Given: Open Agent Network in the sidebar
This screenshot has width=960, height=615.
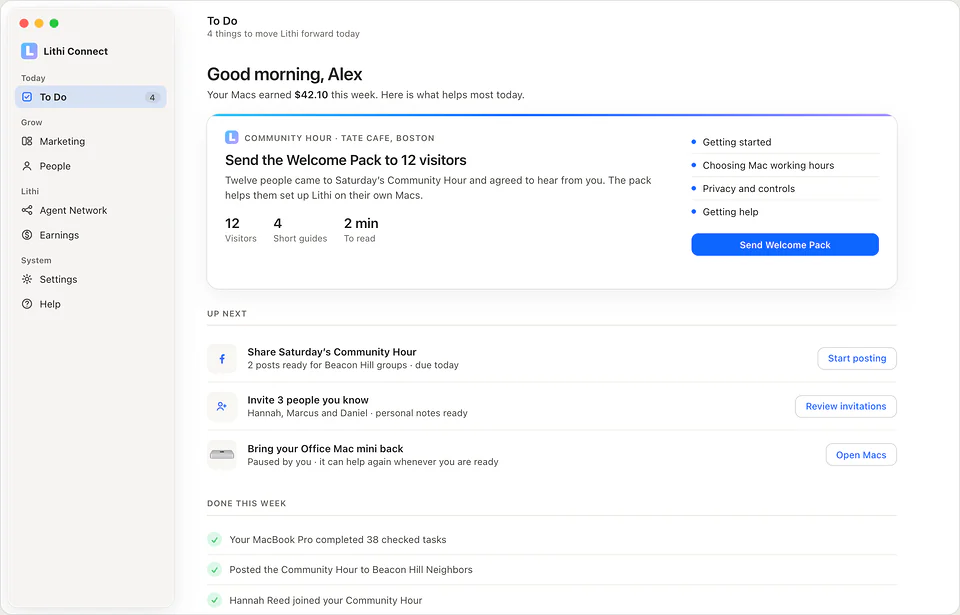Looking at the screenshot, I should pos(91,210).
